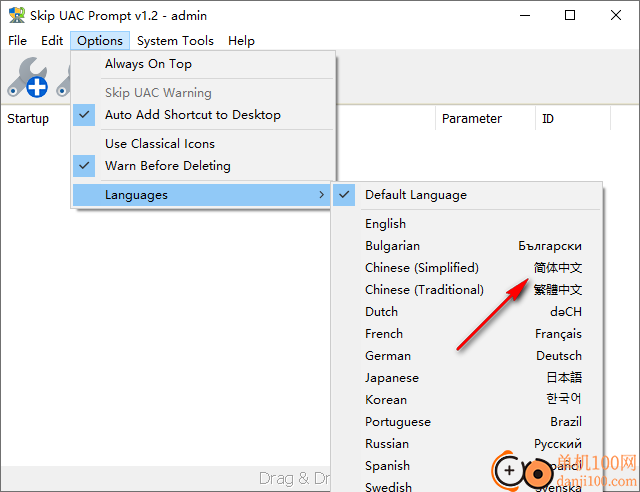Image resolution: width=640 pixels, height=492 pixels.
Task: Choose Russian language
Action: point(467,444)
